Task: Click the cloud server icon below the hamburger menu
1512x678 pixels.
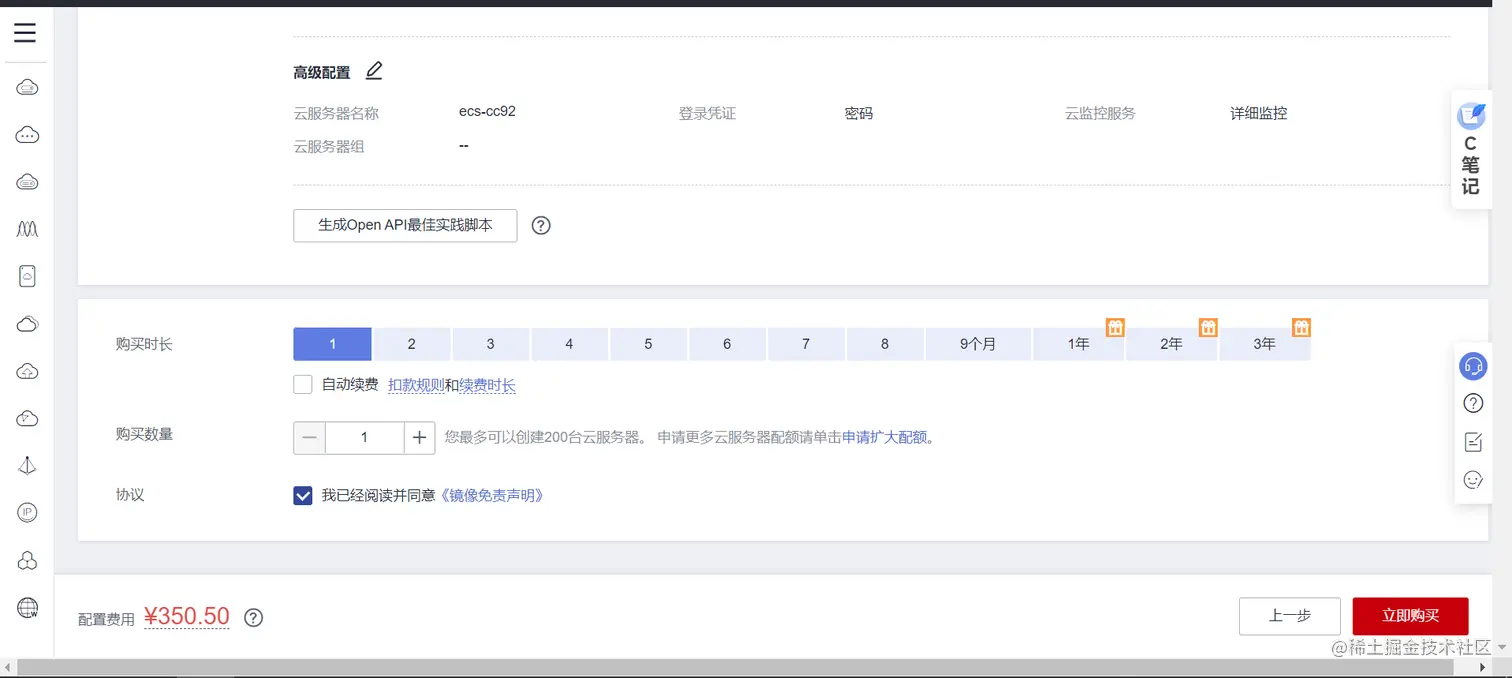Action: tap(27, 88)
